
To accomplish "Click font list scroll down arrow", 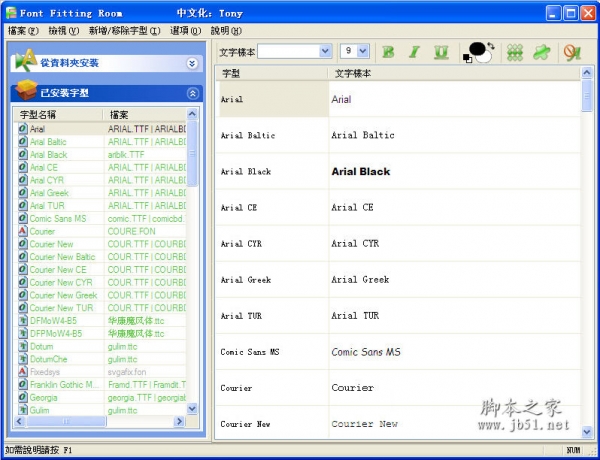I will pos(192,409).
